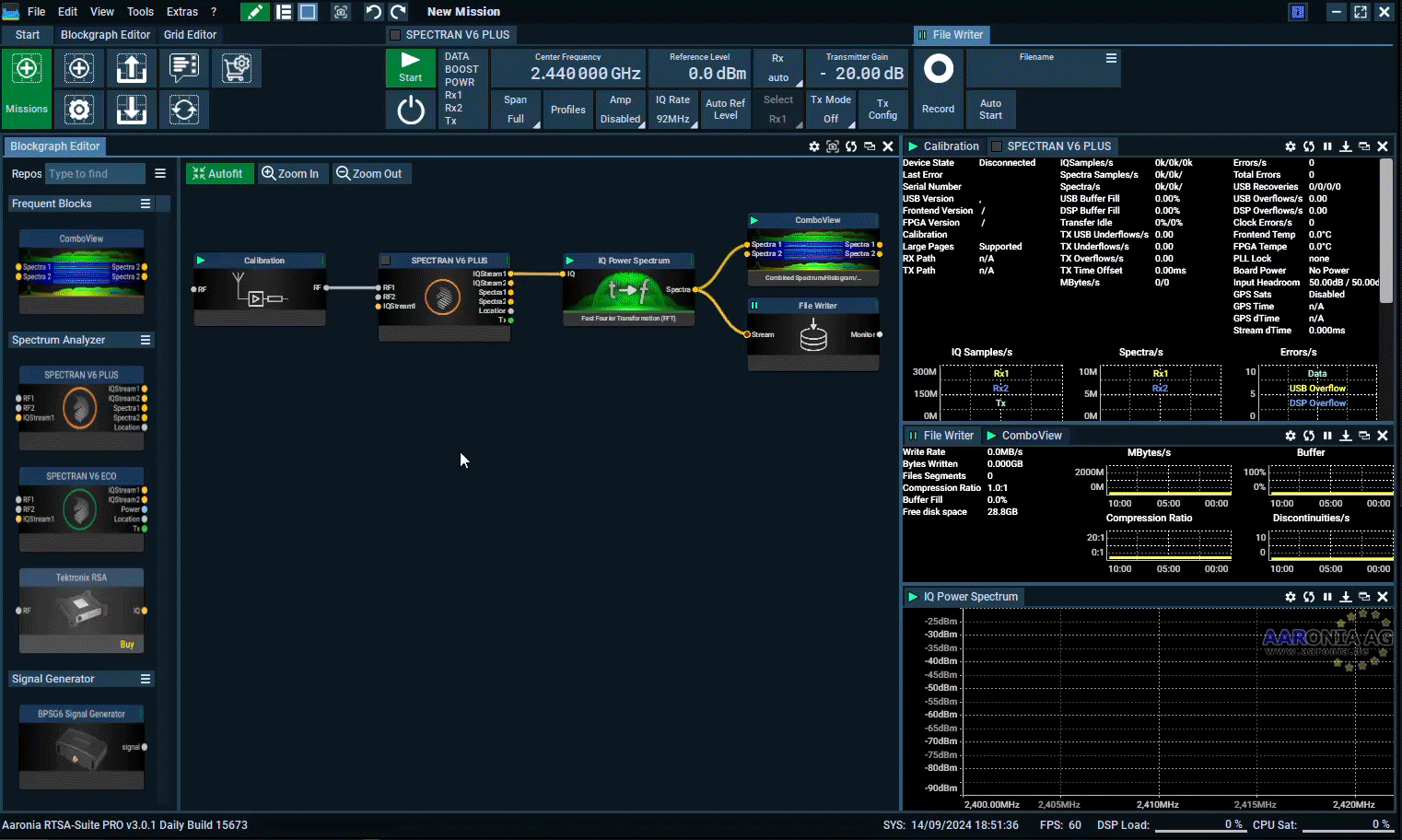Toggle the SPECTRAN V6 PLUS toolbar checkbox
This screenshot has height=840, width=1402.
point(395,35)
